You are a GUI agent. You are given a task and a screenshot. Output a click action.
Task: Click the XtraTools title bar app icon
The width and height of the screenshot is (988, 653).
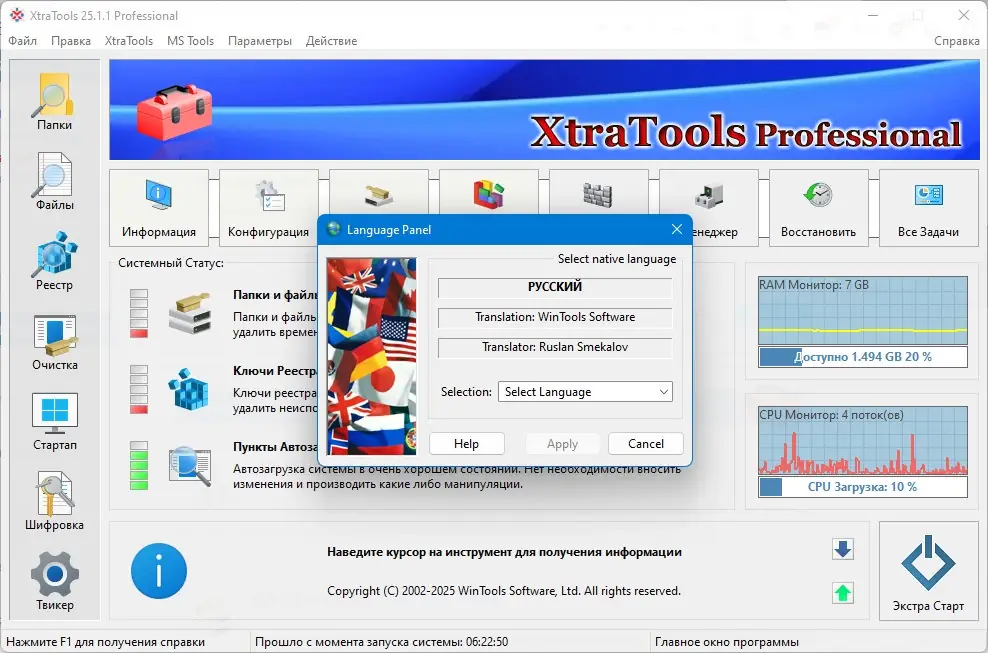pyautogui.click(x=17, y=15)
